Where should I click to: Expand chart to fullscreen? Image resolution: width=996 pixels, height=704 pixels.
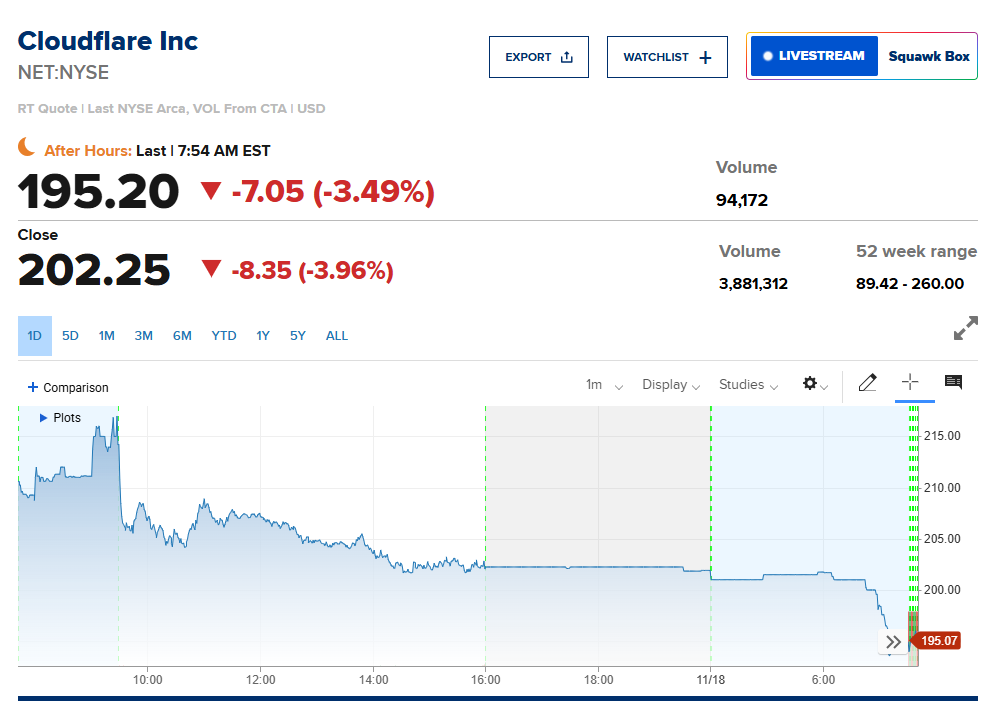point(965,328)
